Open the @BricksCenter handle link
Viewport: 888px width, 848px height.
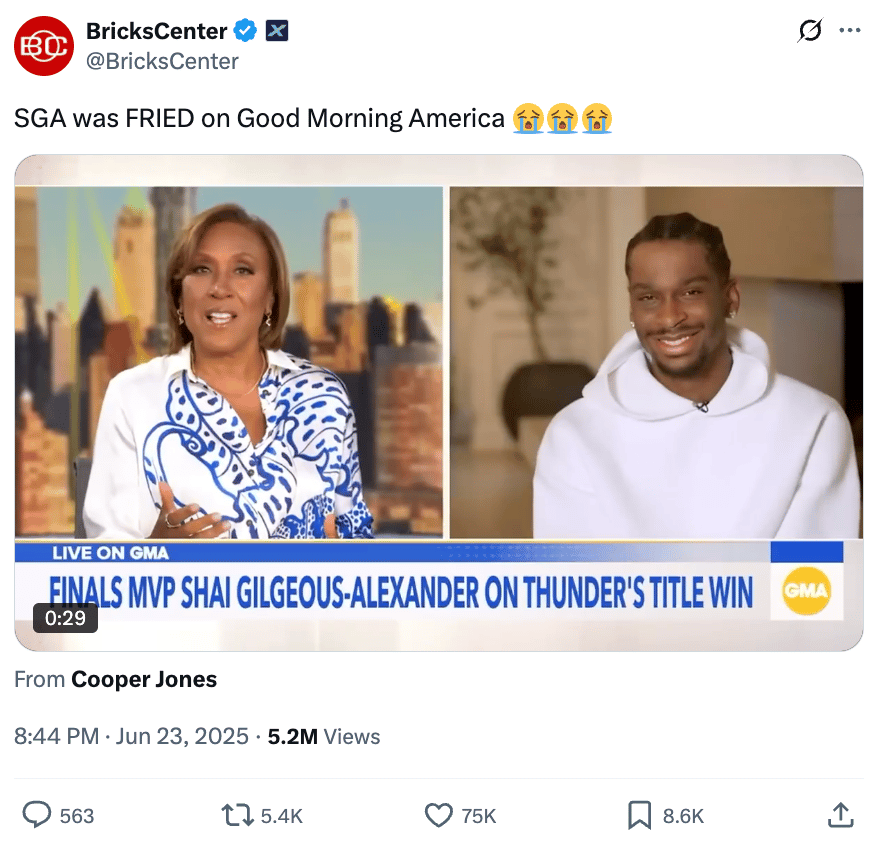tap(162, 61)
